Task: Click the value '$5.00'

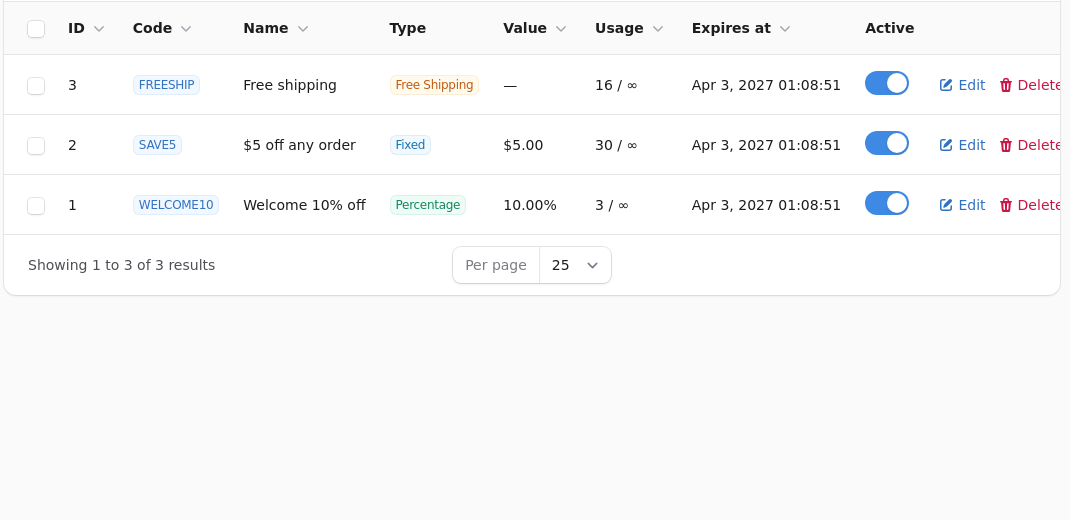Action: [x=523, y=145]
